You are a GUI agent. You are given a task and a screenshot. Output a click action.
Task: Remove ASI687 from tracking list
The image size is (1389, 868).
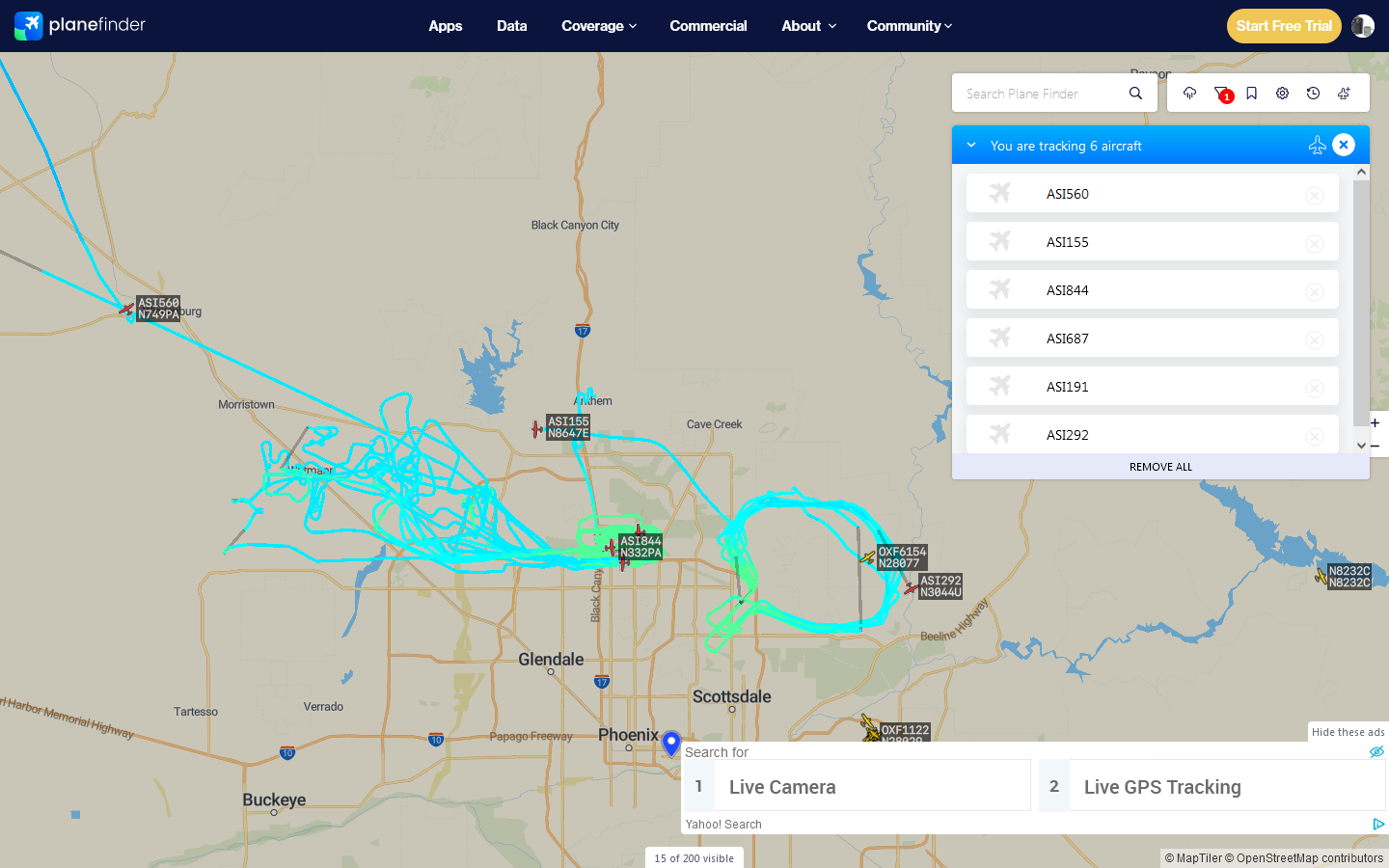pyautogui.click(x=1315, y=340)
